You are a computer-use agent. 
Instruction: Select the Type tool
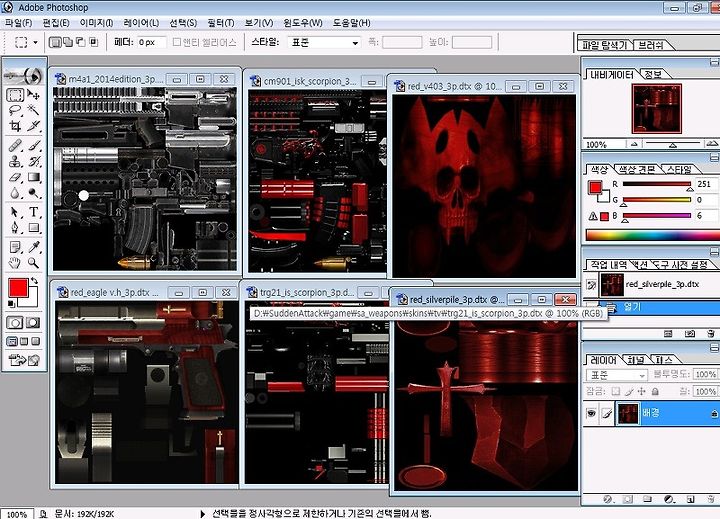click(x=33, y=212)
